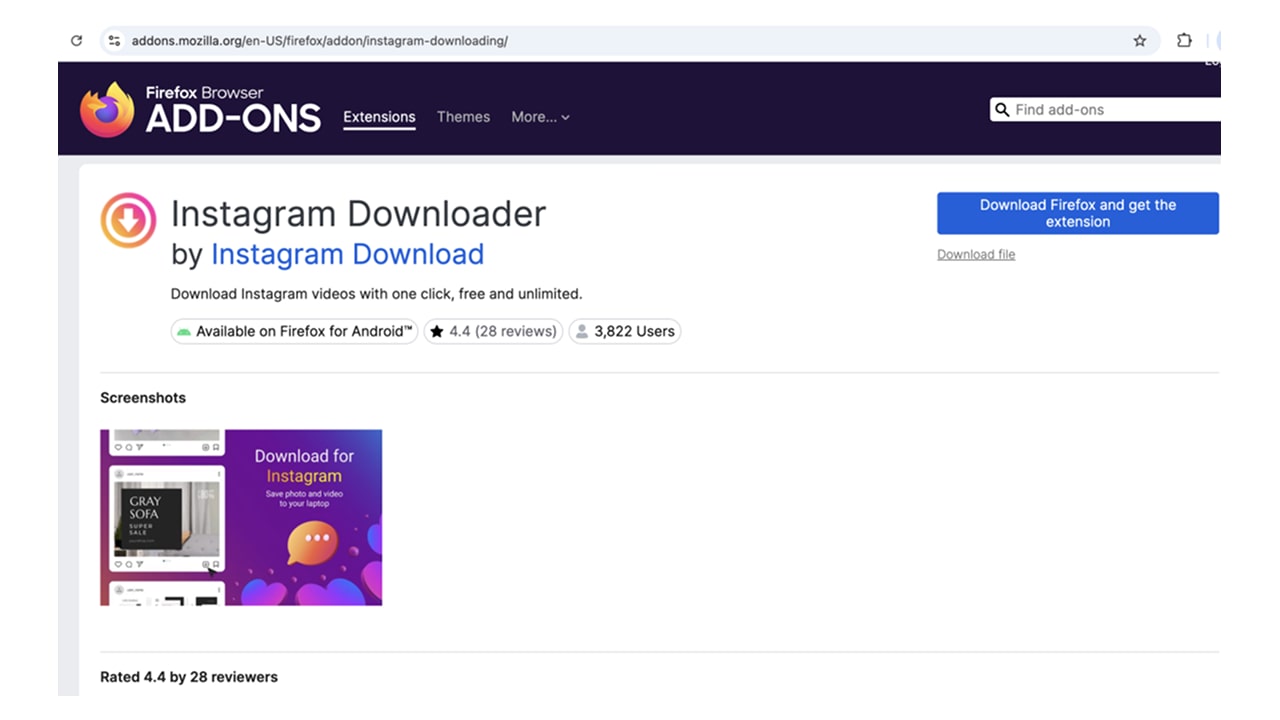1280x720 pixels.
Task: Click the user icon beside 3,822 Users
Action: [582, 331]
